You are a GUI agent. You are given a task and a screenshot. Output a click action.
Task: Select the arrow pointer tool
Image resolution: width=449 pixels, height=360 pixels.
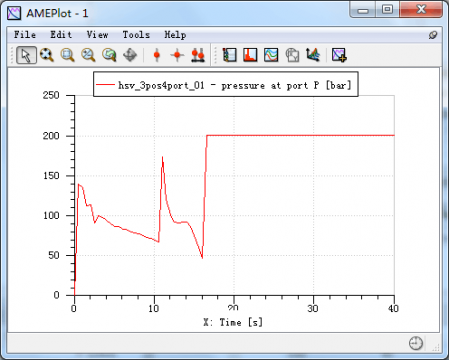26,55
